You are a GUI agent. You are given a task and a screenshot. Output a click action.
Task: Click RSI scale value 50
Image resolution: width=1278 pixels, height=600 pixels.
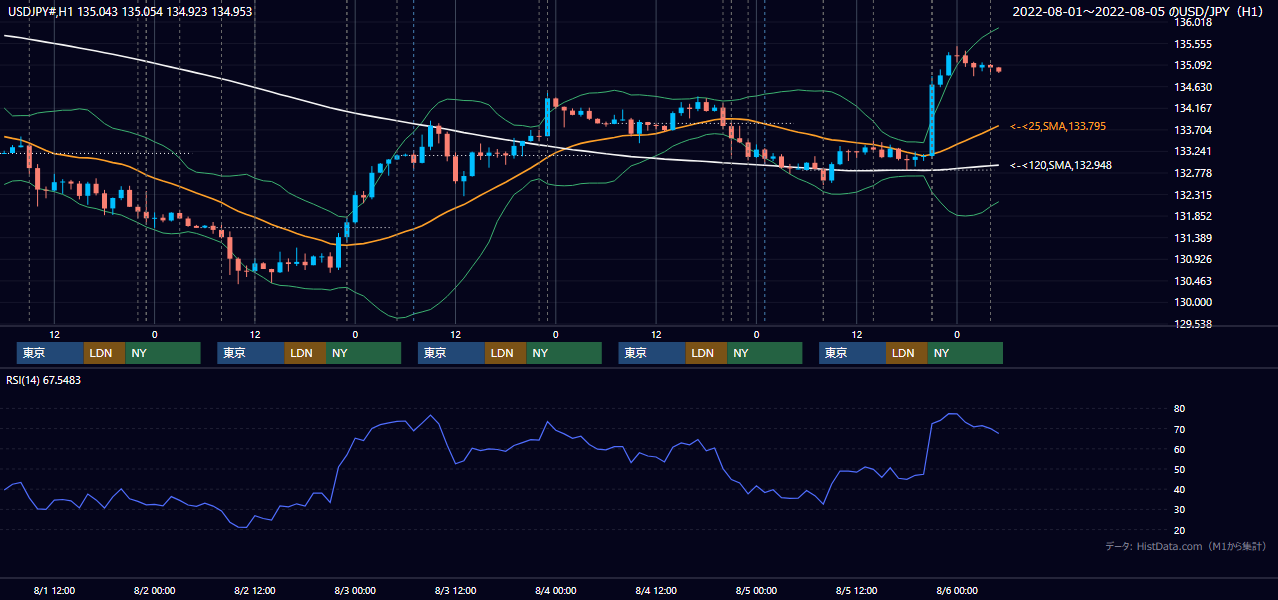click(1179, 469)
